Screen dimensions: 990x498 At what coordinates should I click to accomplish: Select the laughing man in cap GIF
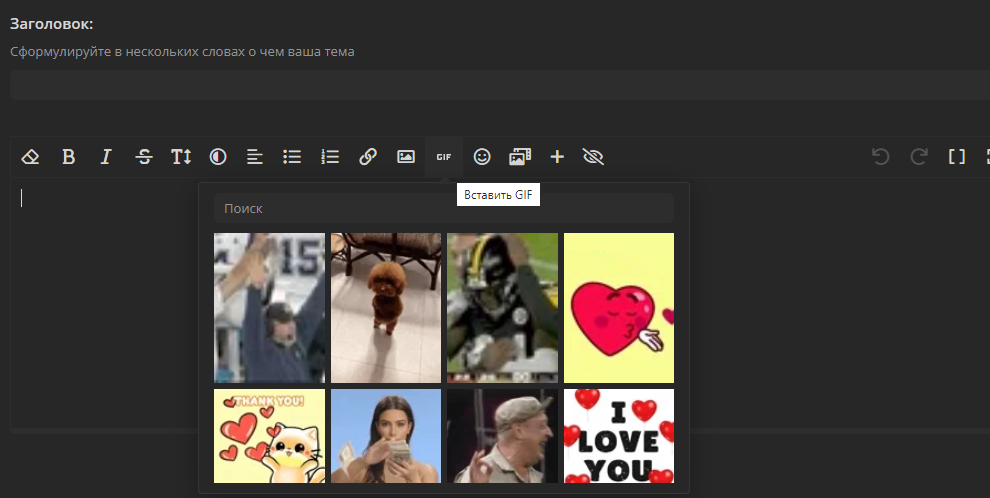(x=503, y=436)
